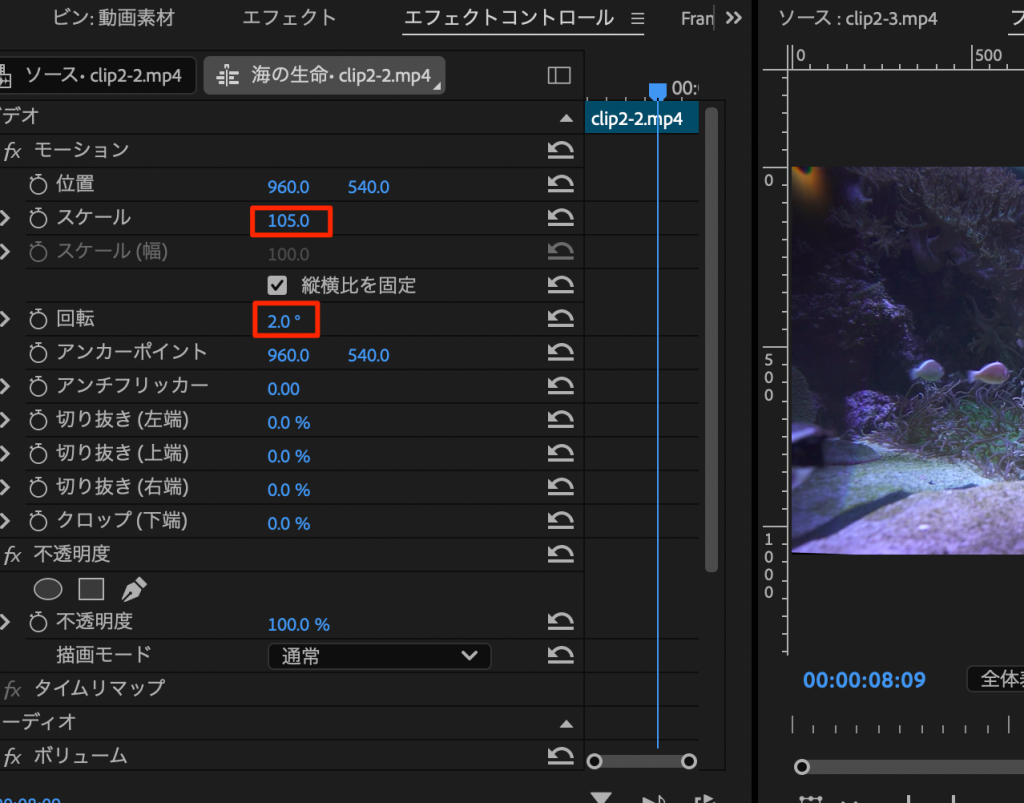Click the エフェクトコントロール panel menu icon
The image size is (1024, 803).
[x=637, y=18]
